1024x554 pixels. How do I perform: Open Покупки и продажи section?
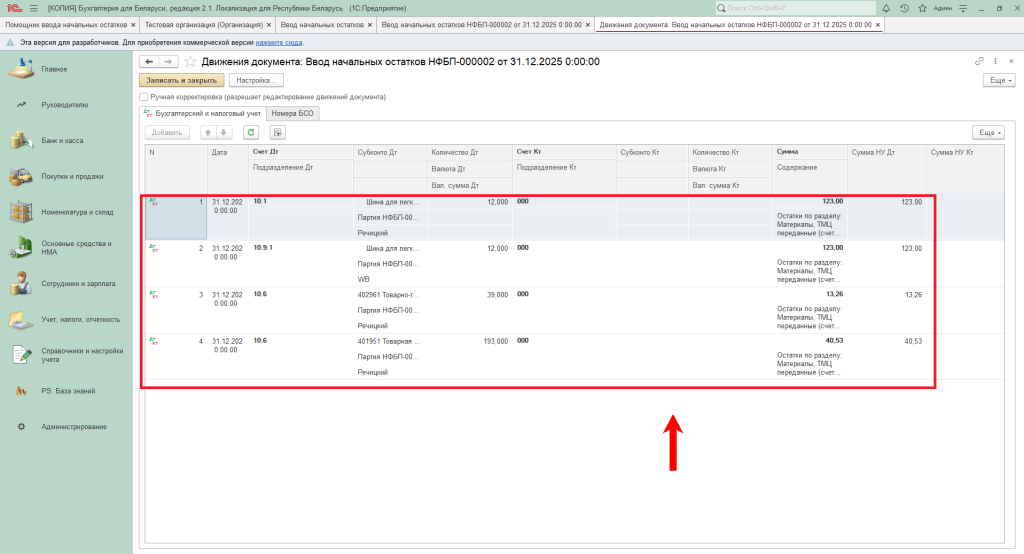pyautogui.click(x=71, y=177)
